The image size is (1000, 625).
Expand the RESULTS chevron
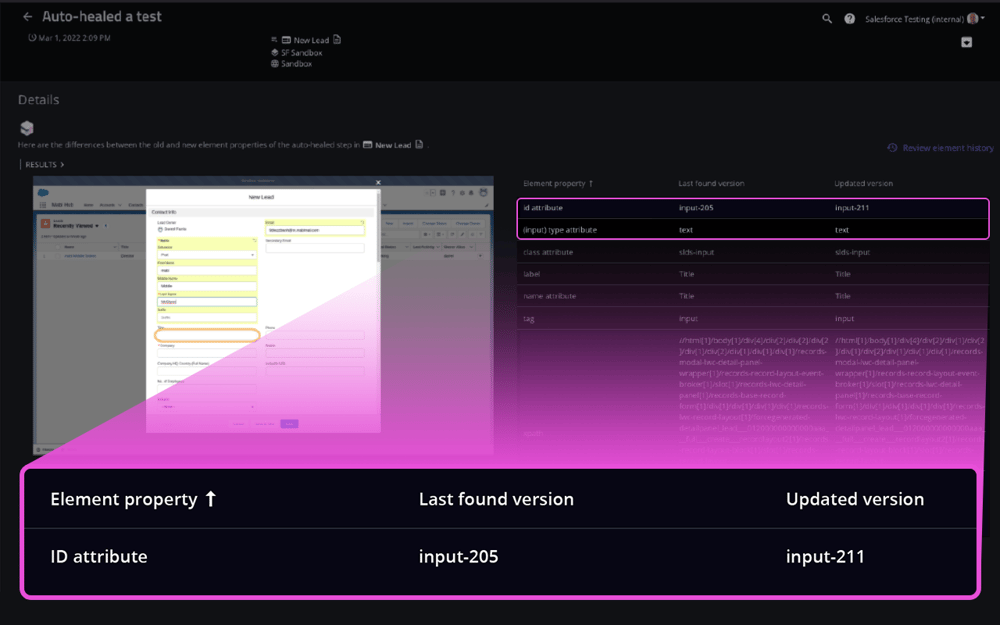[44, 164]
